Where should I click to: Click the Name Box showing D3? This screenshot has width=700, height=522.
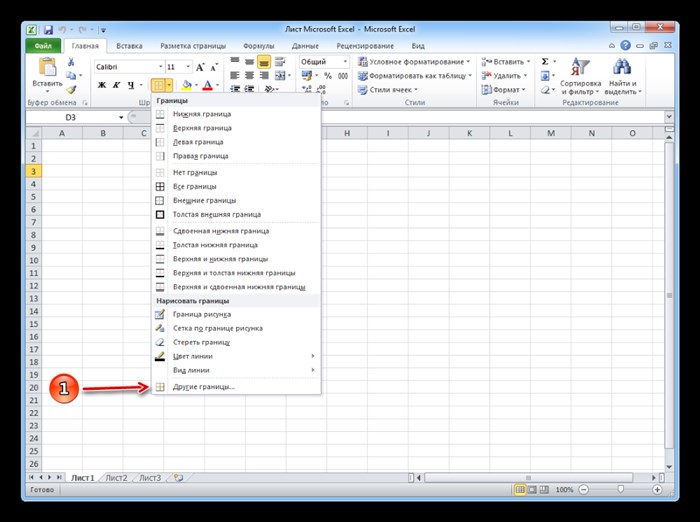pyautogui.click(x=71, y=117)
